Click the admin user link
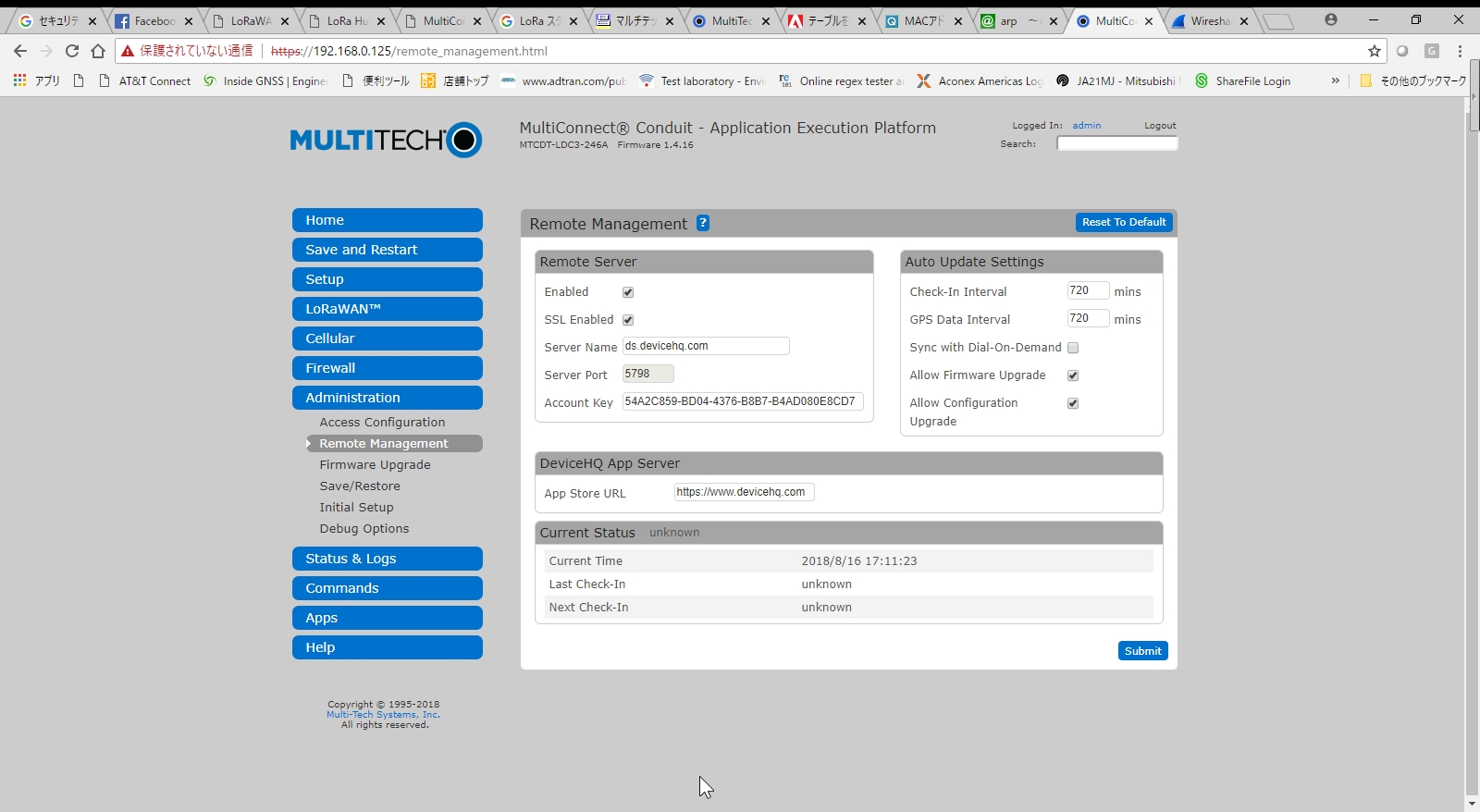Image resolution: width=1480 pixels, height=812 pixels. [1087, 125]
